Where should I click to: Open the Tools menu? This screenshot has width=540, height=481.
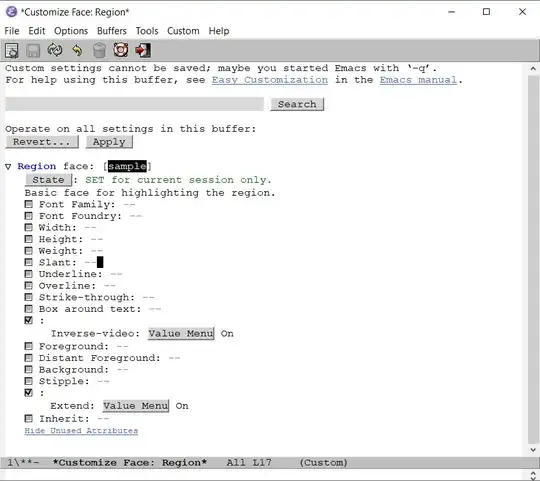click(147, 31)
